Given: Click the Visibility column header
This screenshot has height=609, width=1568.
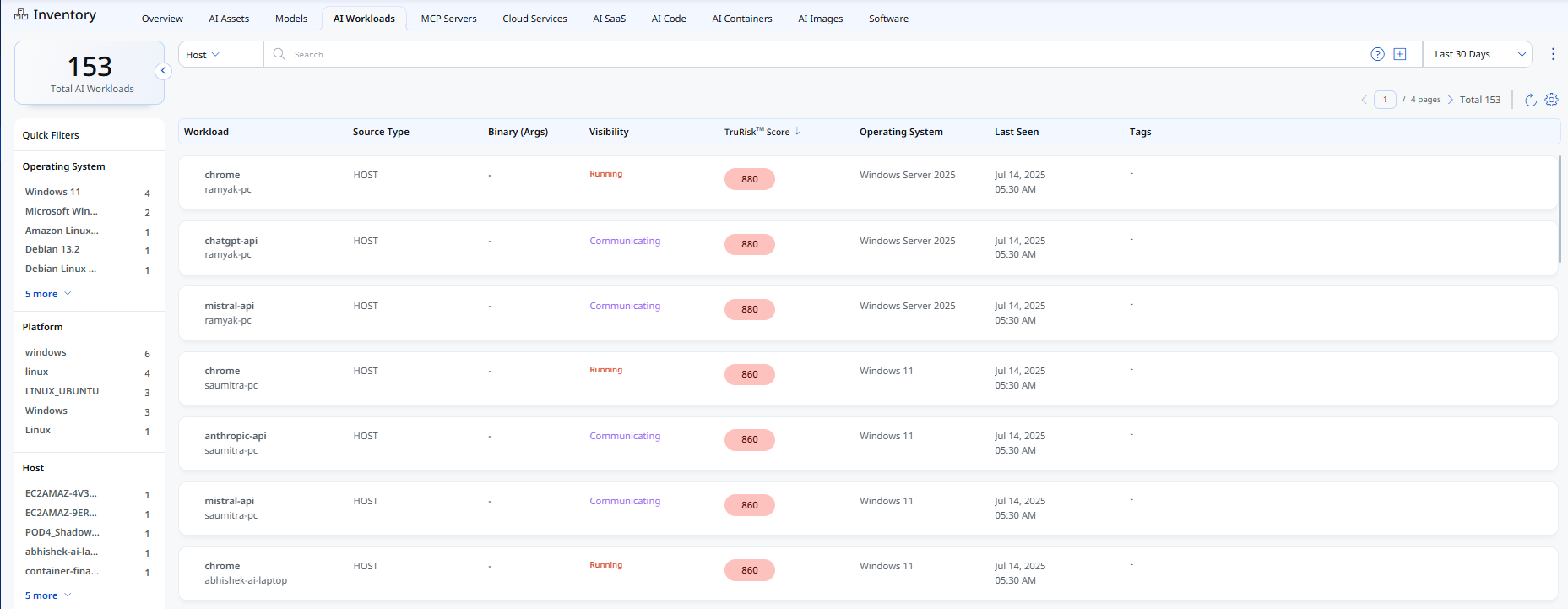Looking at the screenshot, I should coord(609,132).
